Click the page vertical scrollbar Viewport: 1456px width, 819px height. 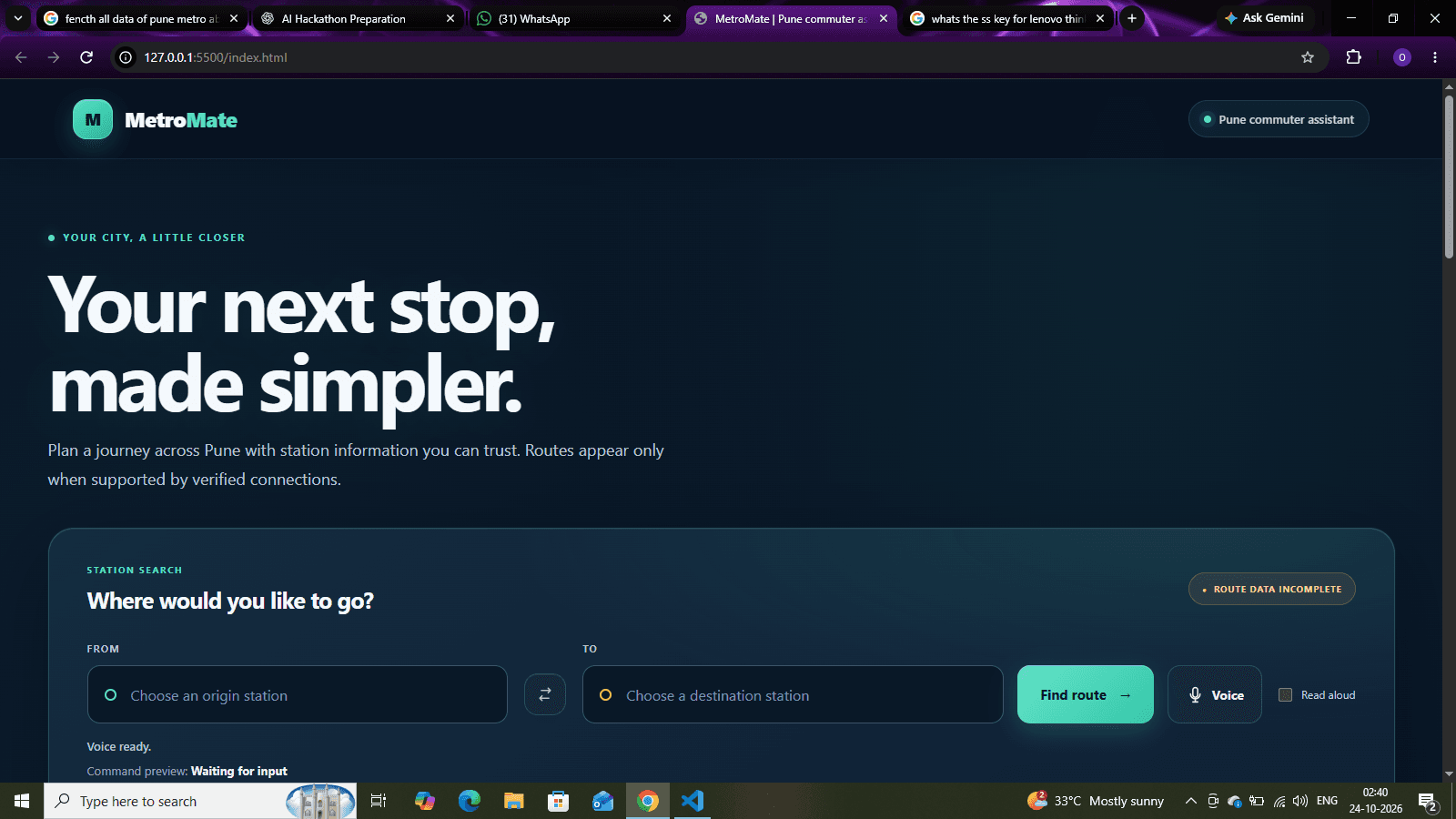[1449, 177]
